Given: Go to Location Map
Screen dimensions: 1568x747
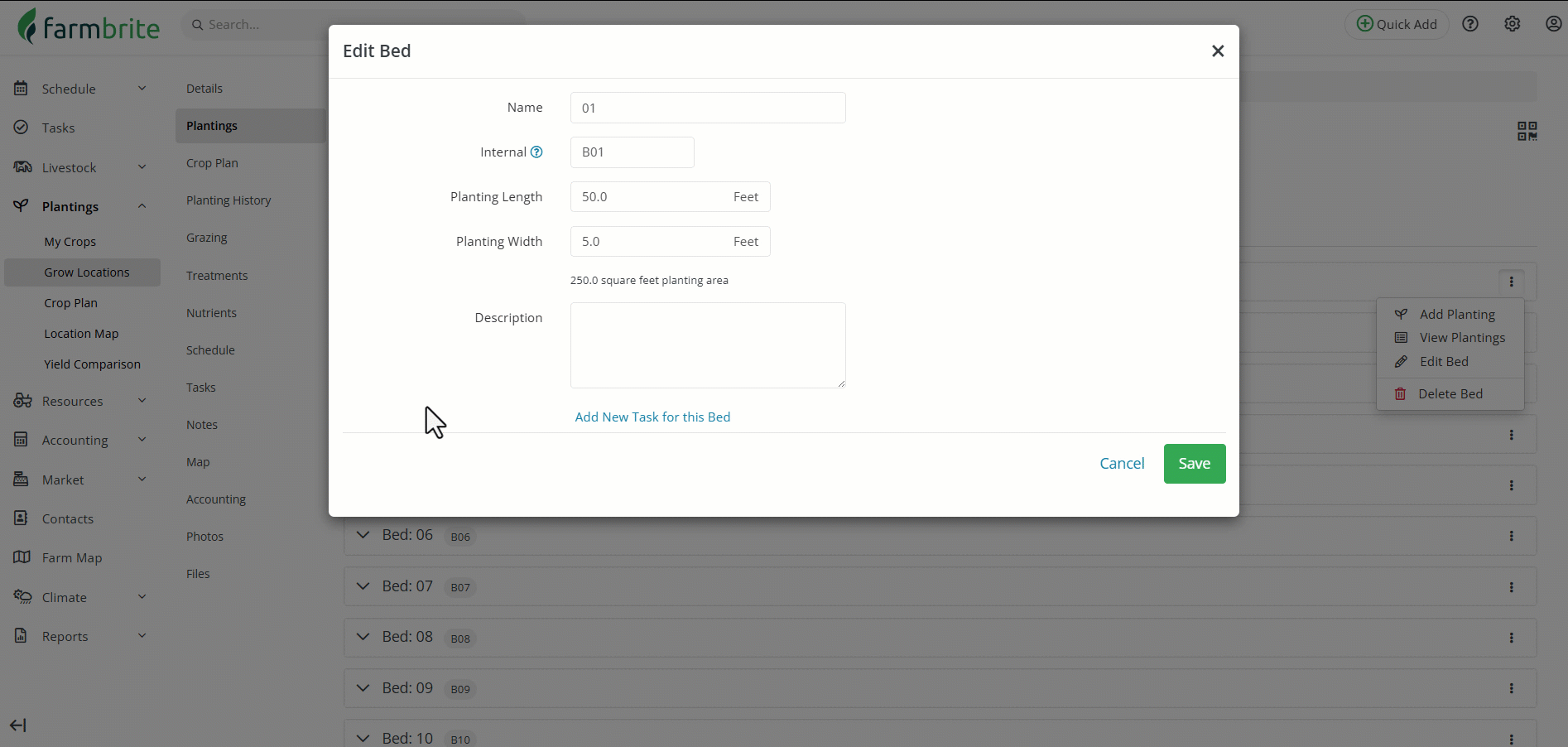Looking at the screenshot, I should click(x=81, y=334).
